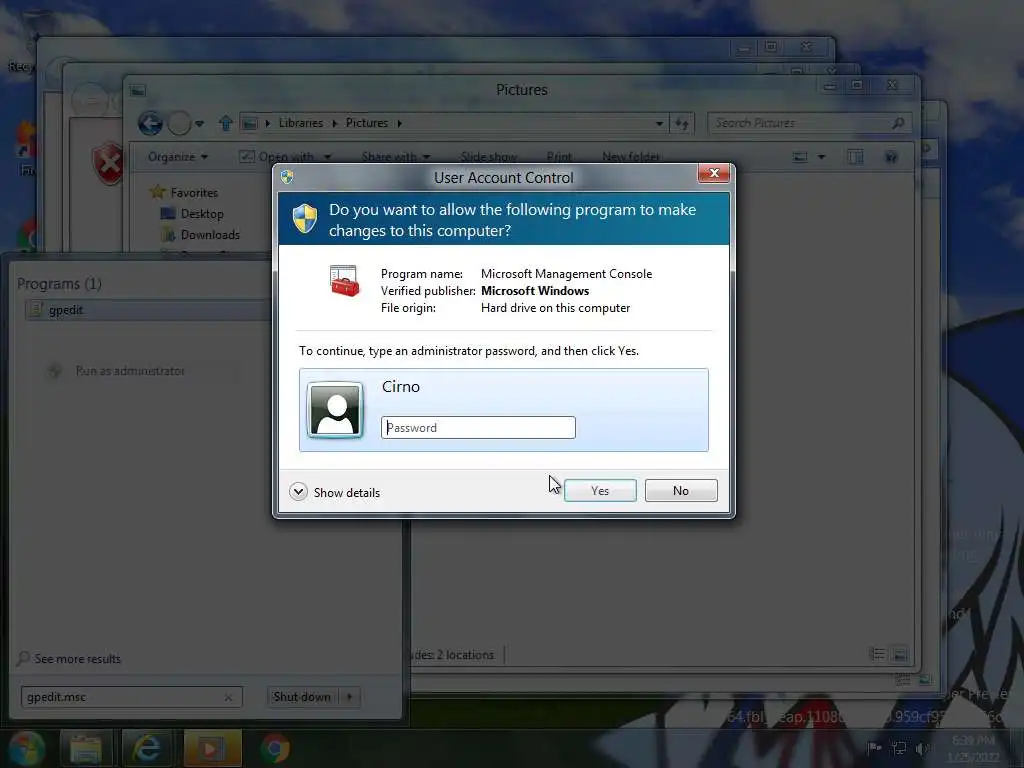The image size is (1024, 768).
Task: Choose Run as administrator context entry
Action: coord(130,371)
